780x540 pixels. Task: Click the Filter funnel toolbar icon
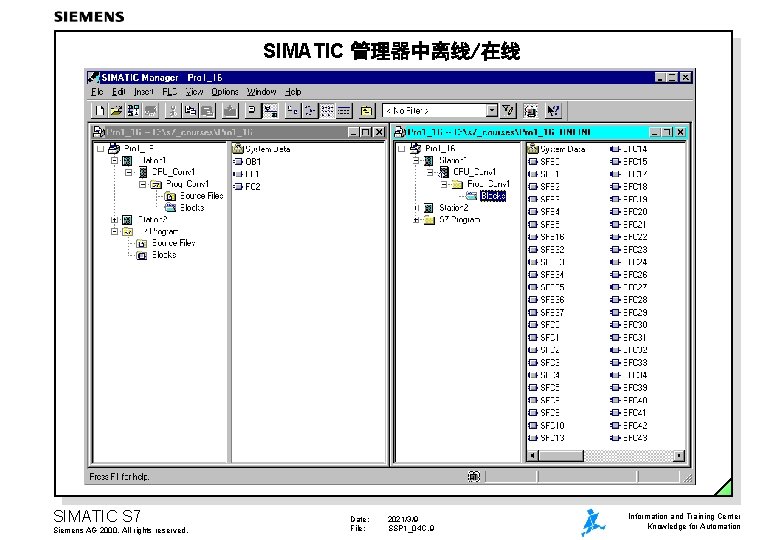point(508,110)
